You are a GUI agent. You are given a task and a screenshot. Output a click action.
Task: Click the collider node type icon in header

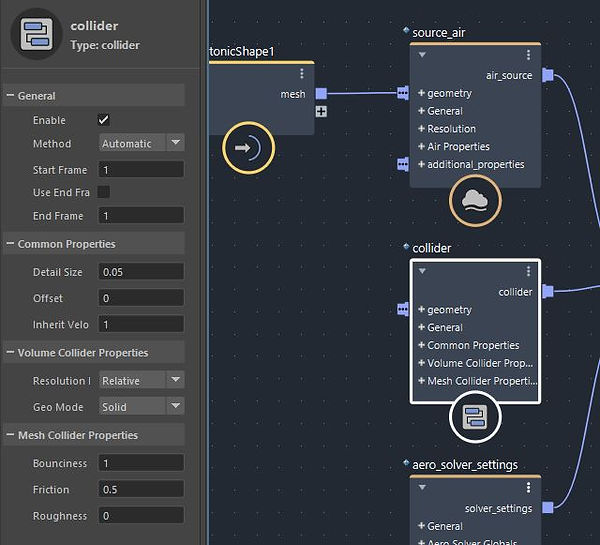(x=36, y=34)
